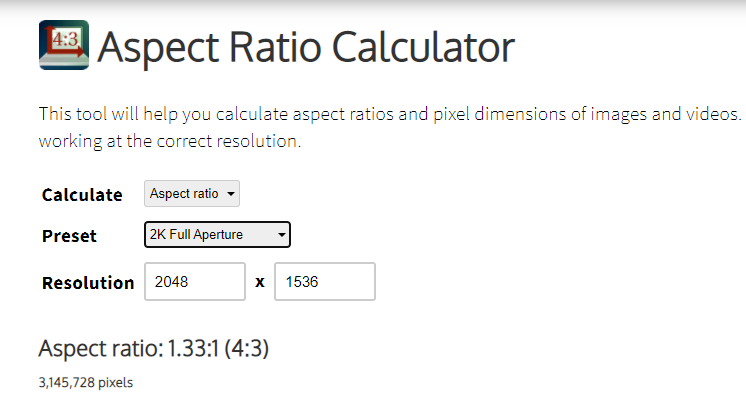Select the height field showing 1536
The width and height of the screenshot is (746, 400).
pos(325,282)
